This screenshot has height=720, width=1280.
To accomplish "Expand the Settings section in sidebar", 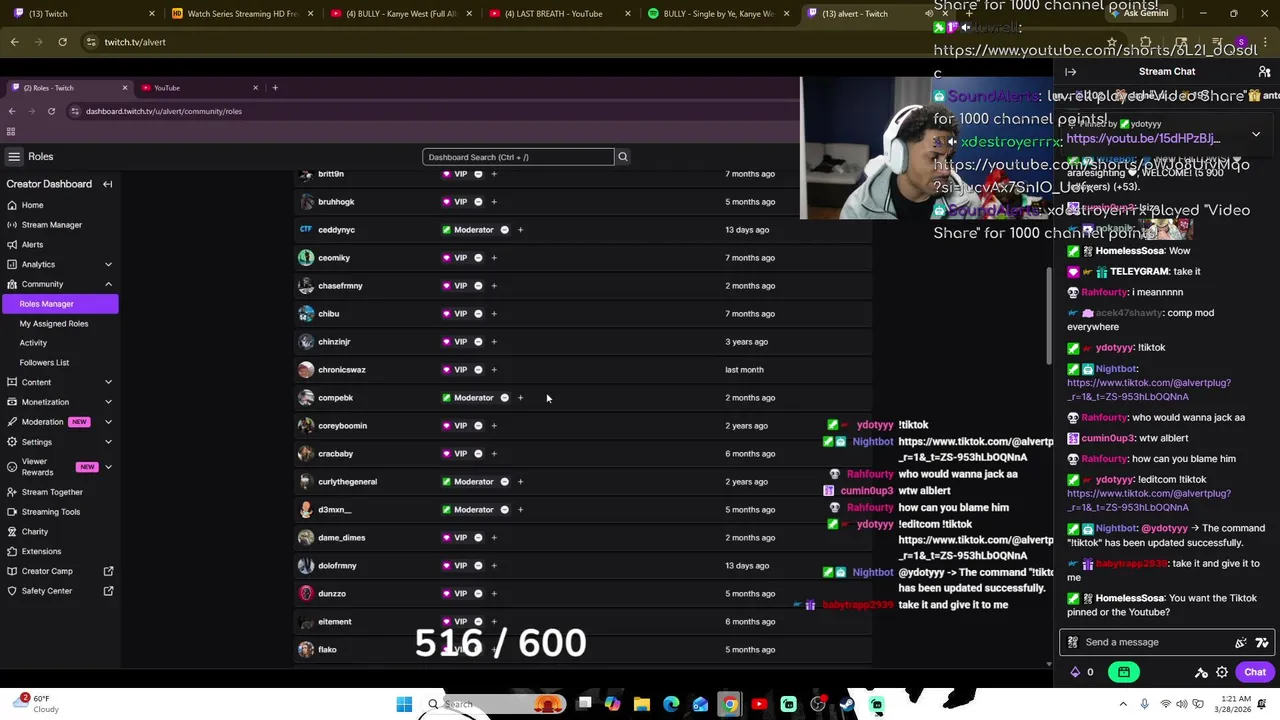I will (108, 442).
